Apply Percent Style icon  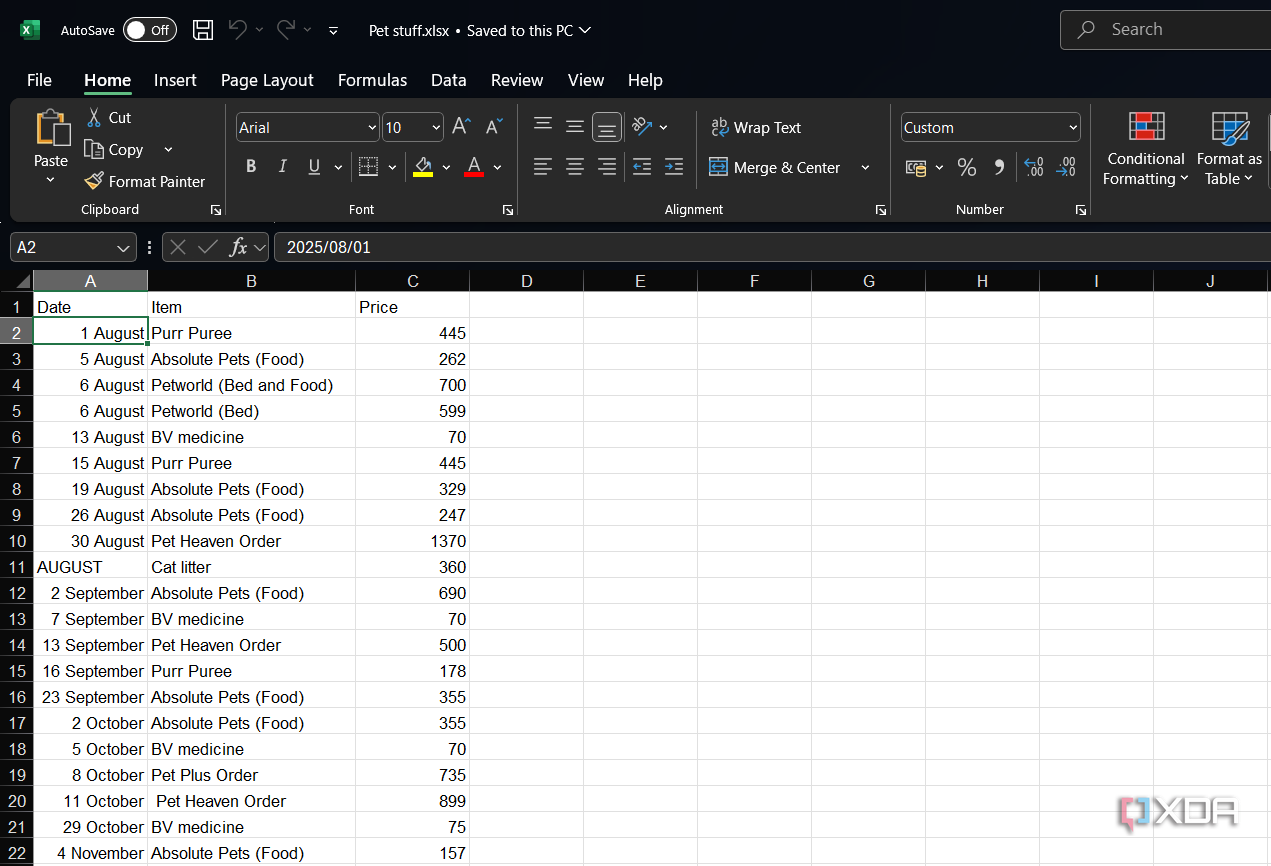tap(966, 167)
